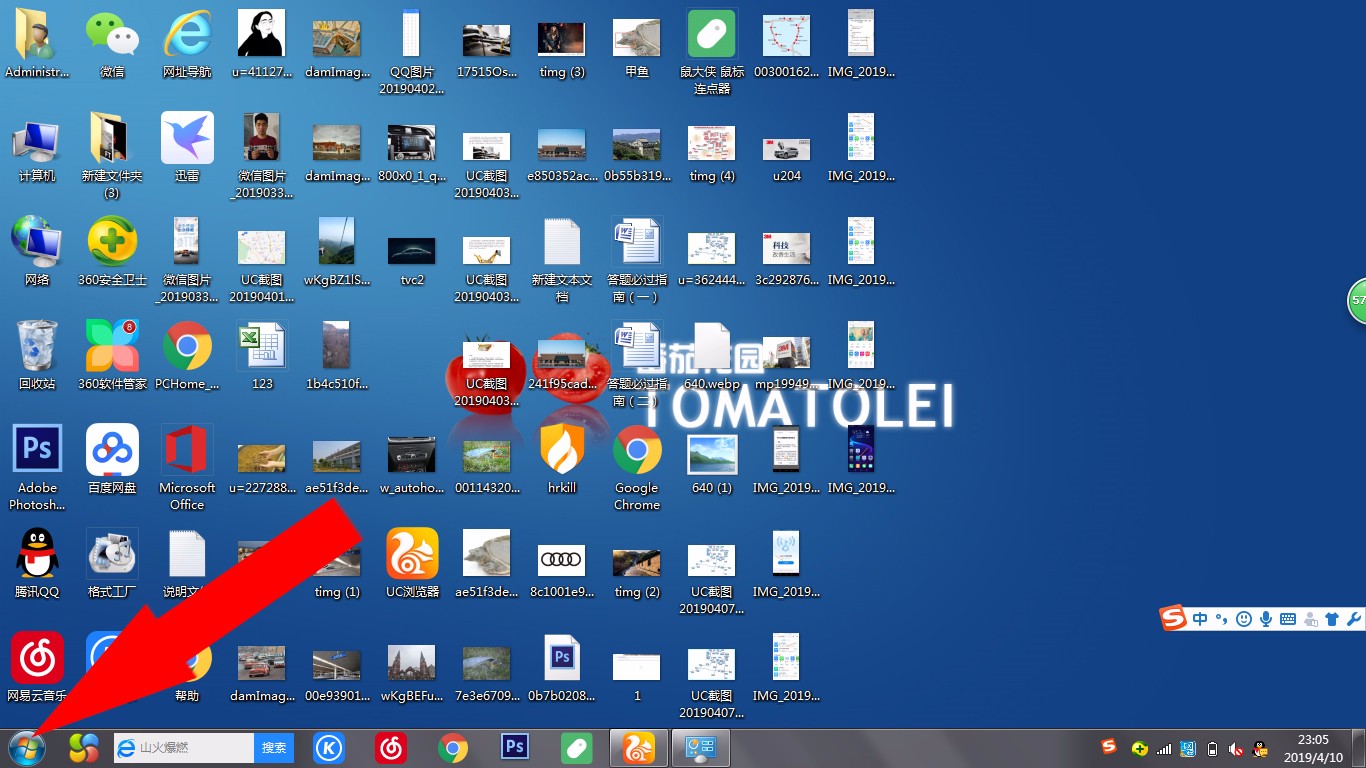Open Sogou settings with the wrench icon
Screen dimensions: 1366x768
coord(1353,618)
